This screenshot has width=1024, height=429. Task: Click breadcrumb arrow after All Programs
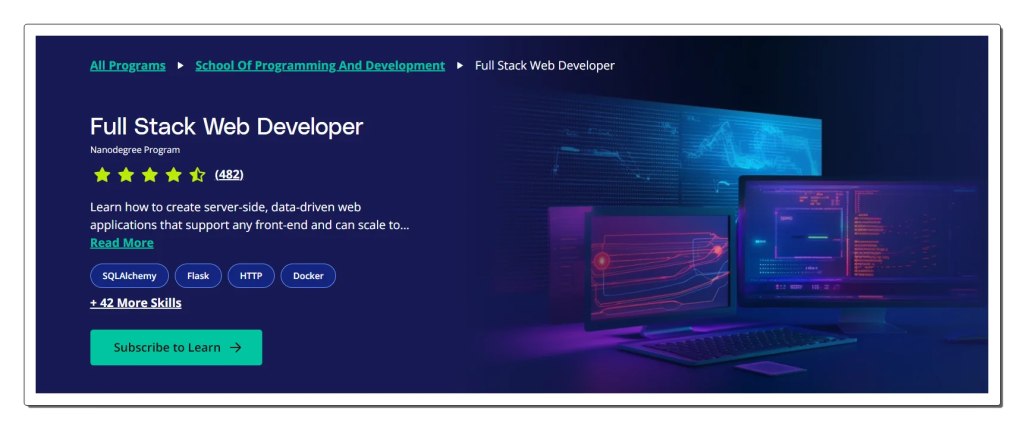[181, 66]
